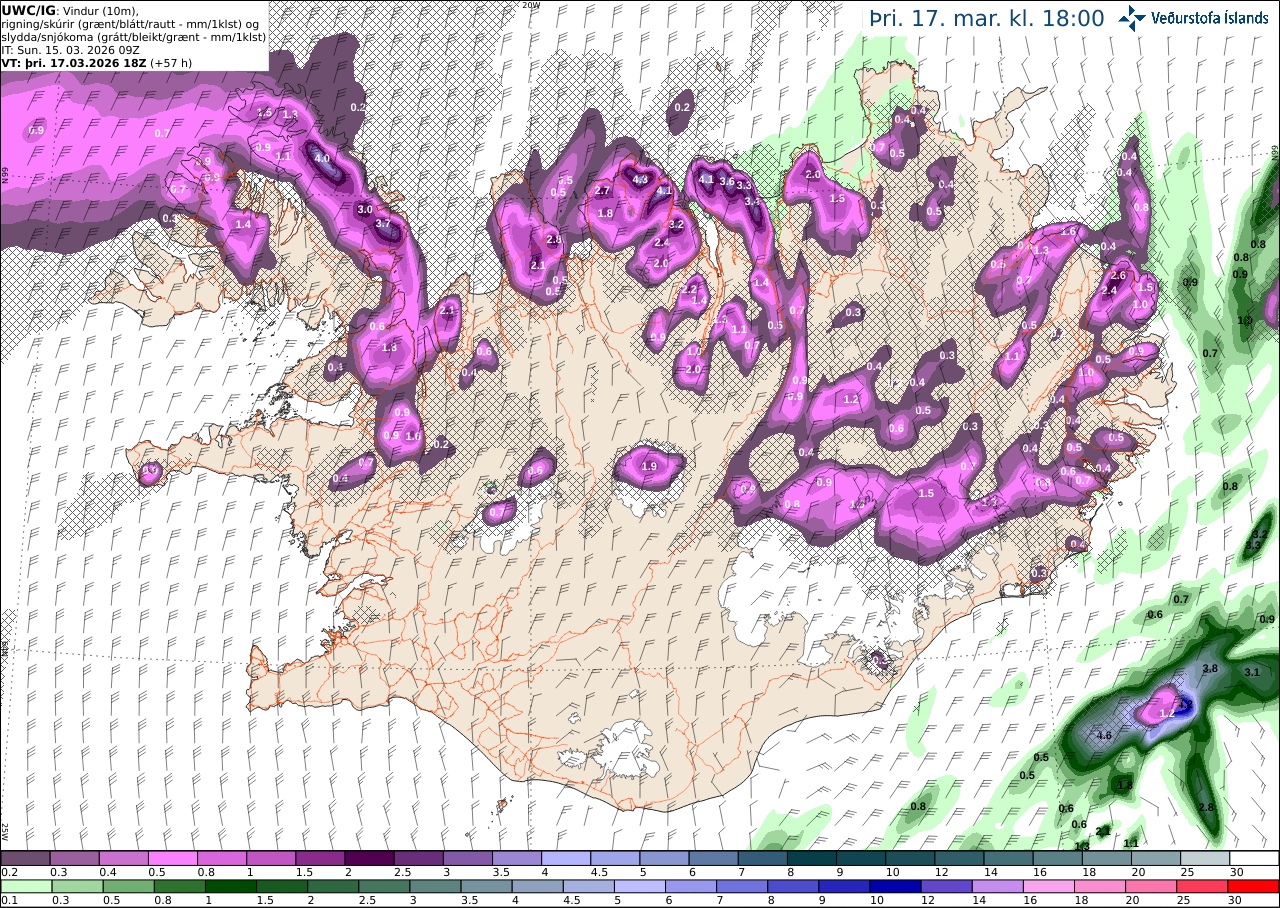Pick the bottom legend row 0.1 pale green swatch
1280x908 pixels.
pyautogui.click(x=25, y=886)
